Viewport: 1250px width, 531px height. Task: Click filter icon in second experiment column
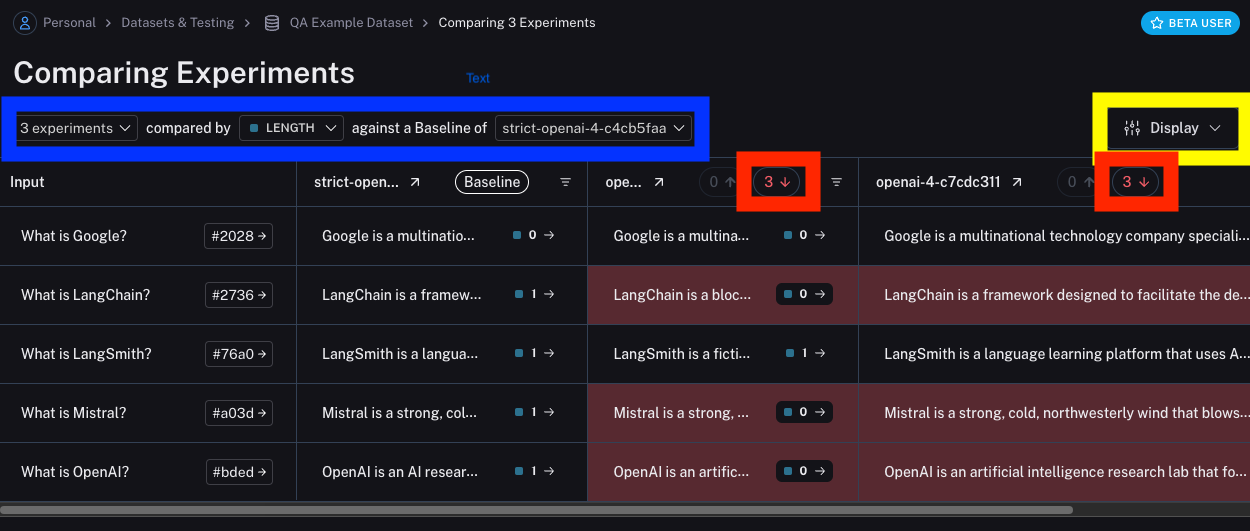click(x=837, y=182)
